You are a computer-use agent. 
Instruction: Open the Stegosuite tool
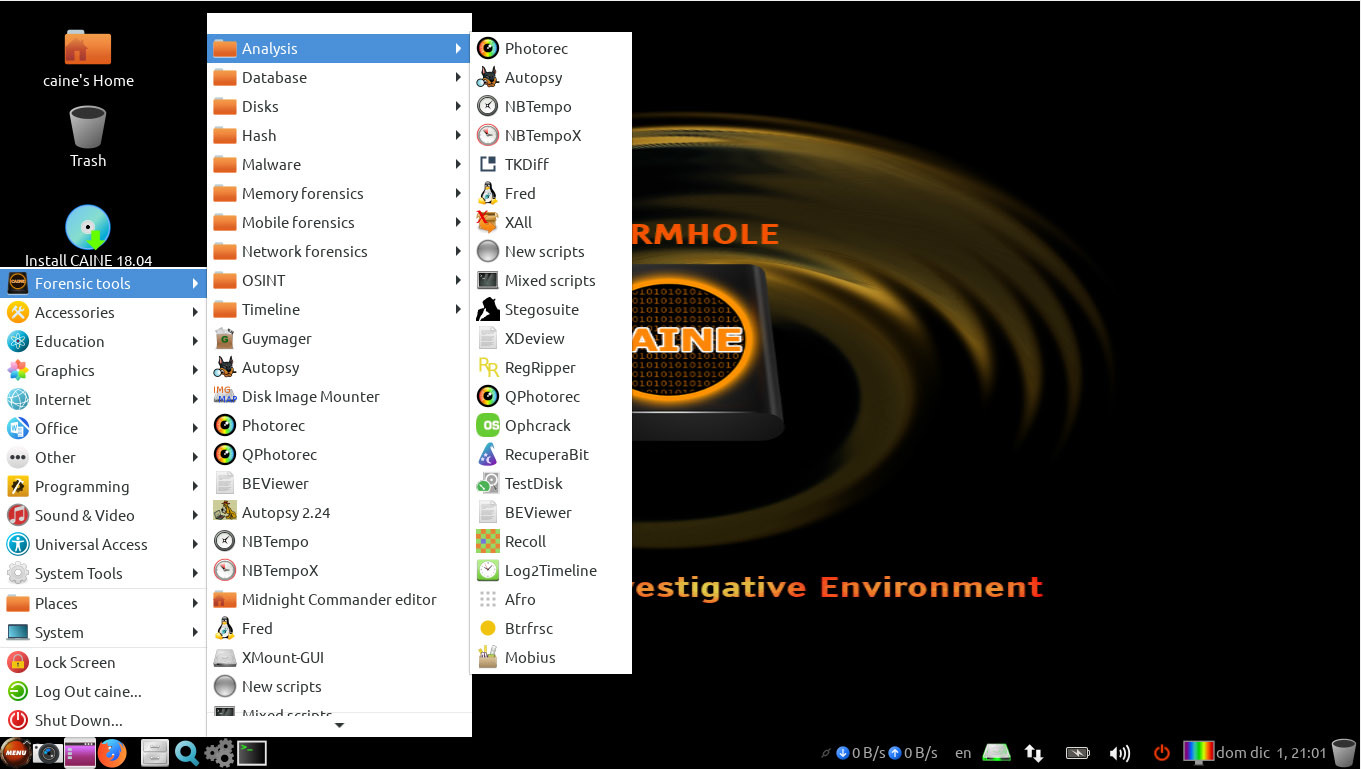tap(540, 309)
